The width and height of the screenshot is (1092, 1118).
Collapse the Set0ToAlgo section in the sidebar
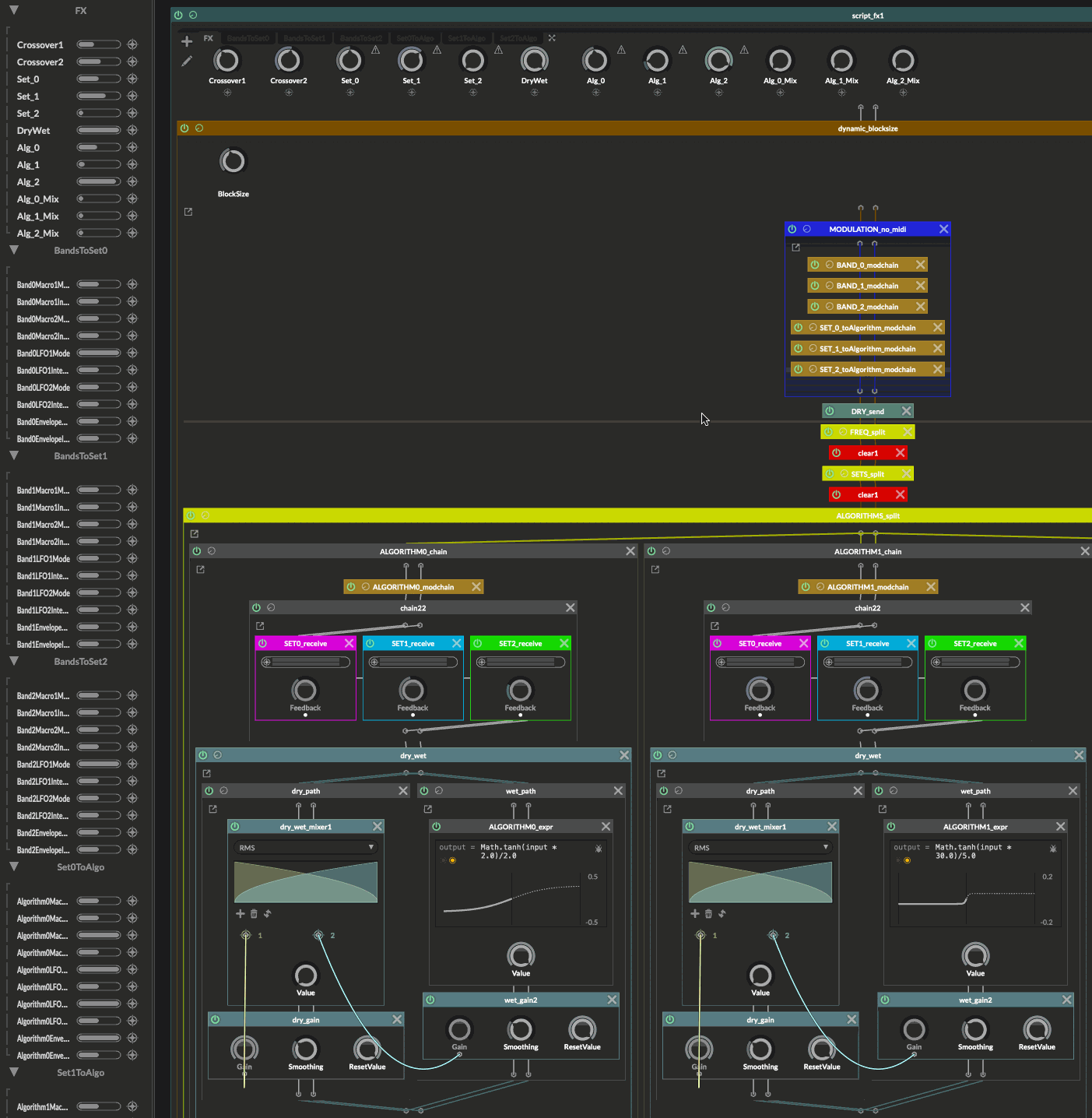[x=14, y=867]
